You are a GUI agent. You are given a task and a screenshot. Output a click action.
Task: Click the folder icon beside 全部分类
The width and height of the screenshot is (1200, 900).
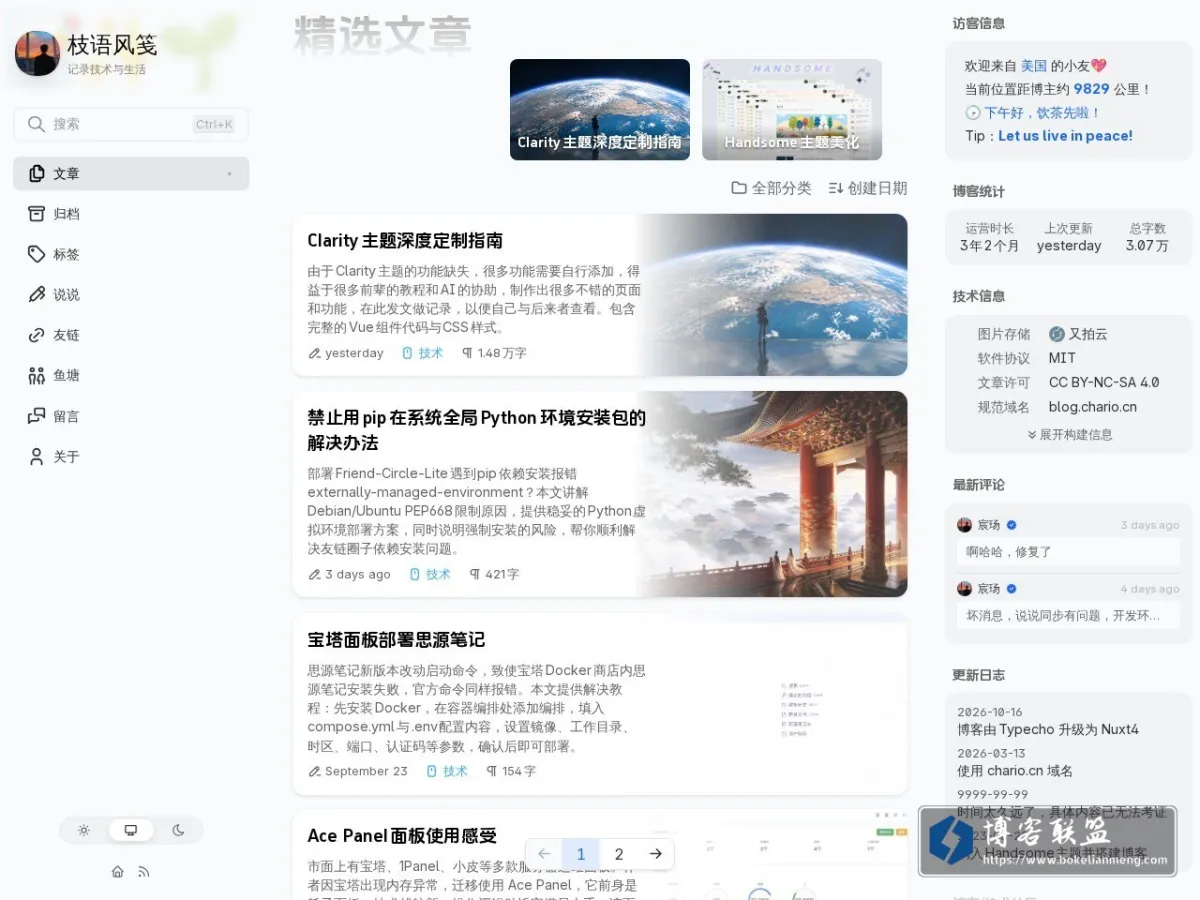click(739, 188)
